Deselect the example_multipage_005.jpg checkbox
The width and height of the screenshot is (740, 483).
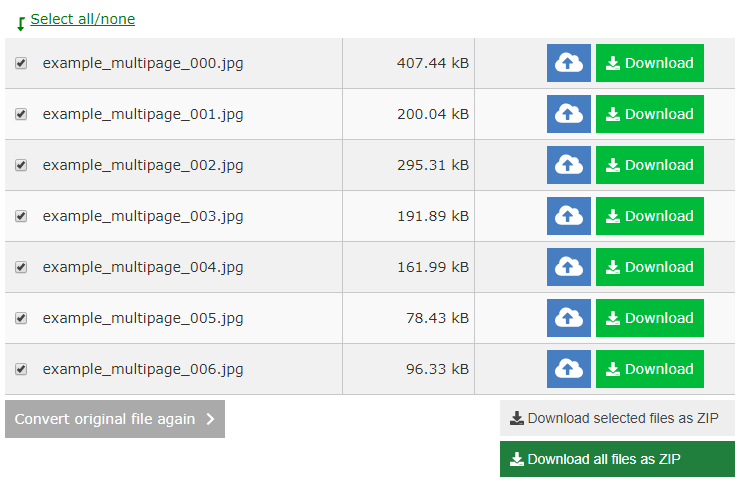pos(21,318)
